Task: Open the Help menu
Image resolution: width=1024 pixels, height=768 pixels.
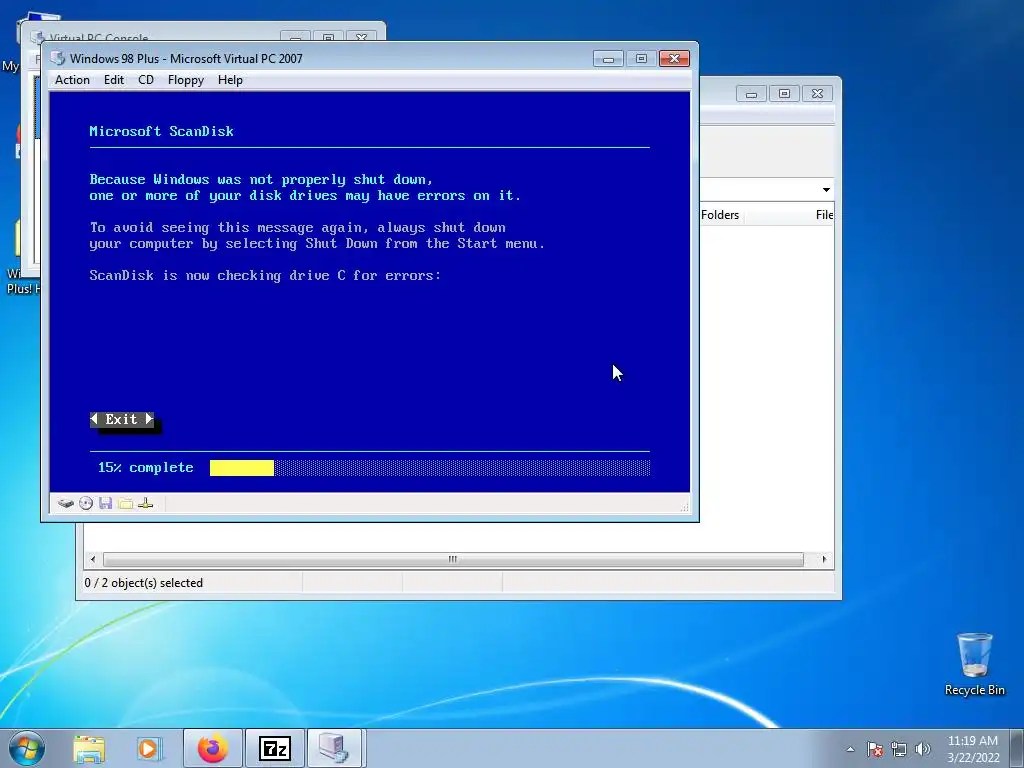Action: click(230, 80)
